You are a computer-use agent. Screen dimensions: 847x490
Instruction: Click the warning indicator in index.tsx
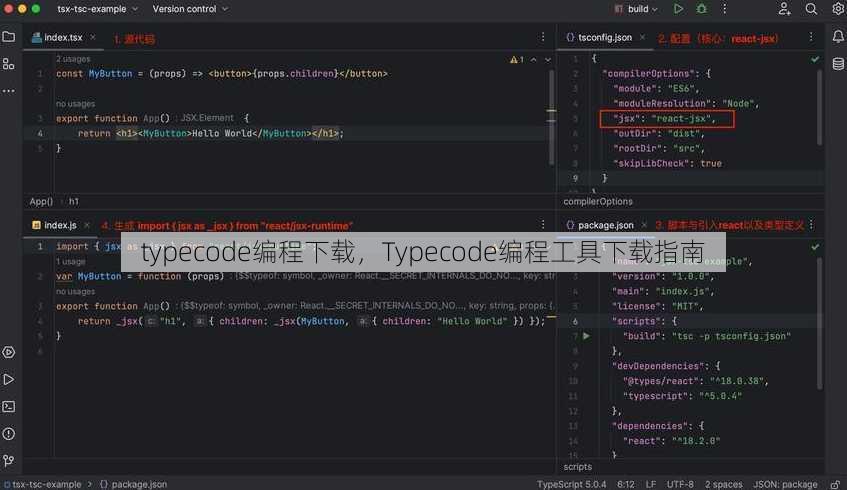pos(516,59)
